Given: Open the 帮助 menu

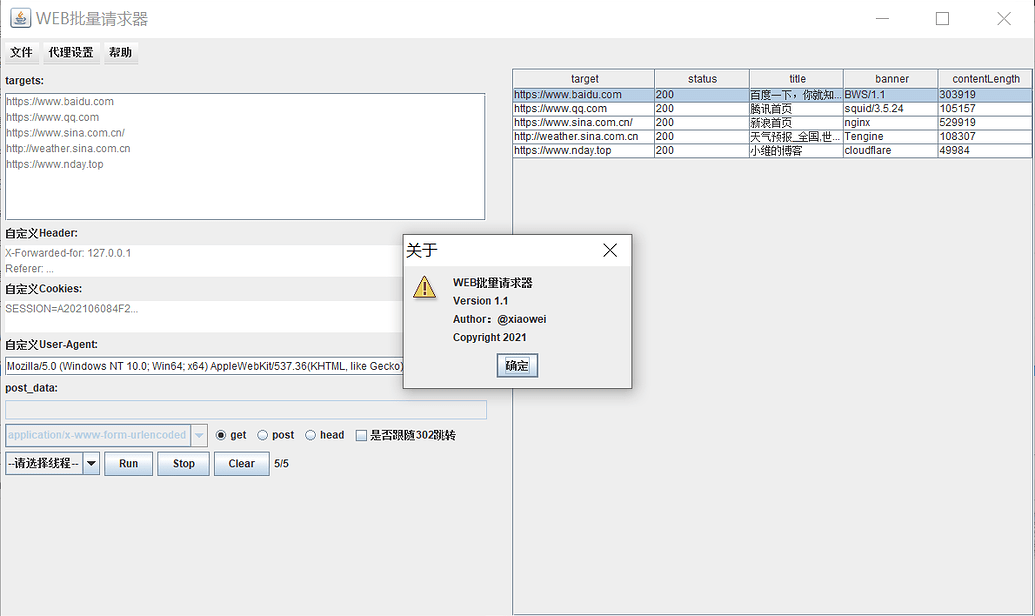Looking at the screenshot, I should click(x=120, y=52).
